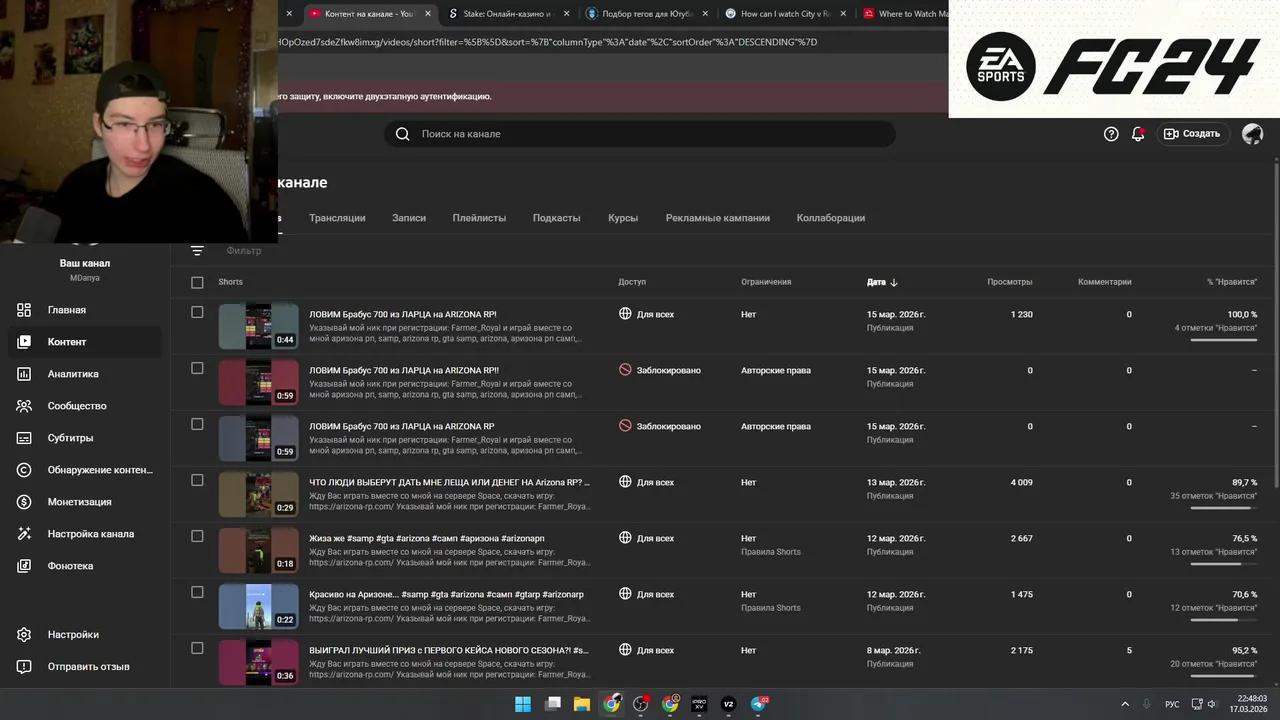
Task: Open Настройки gear in sidebar
Action: pyautogui.click(x=24, y=634)
